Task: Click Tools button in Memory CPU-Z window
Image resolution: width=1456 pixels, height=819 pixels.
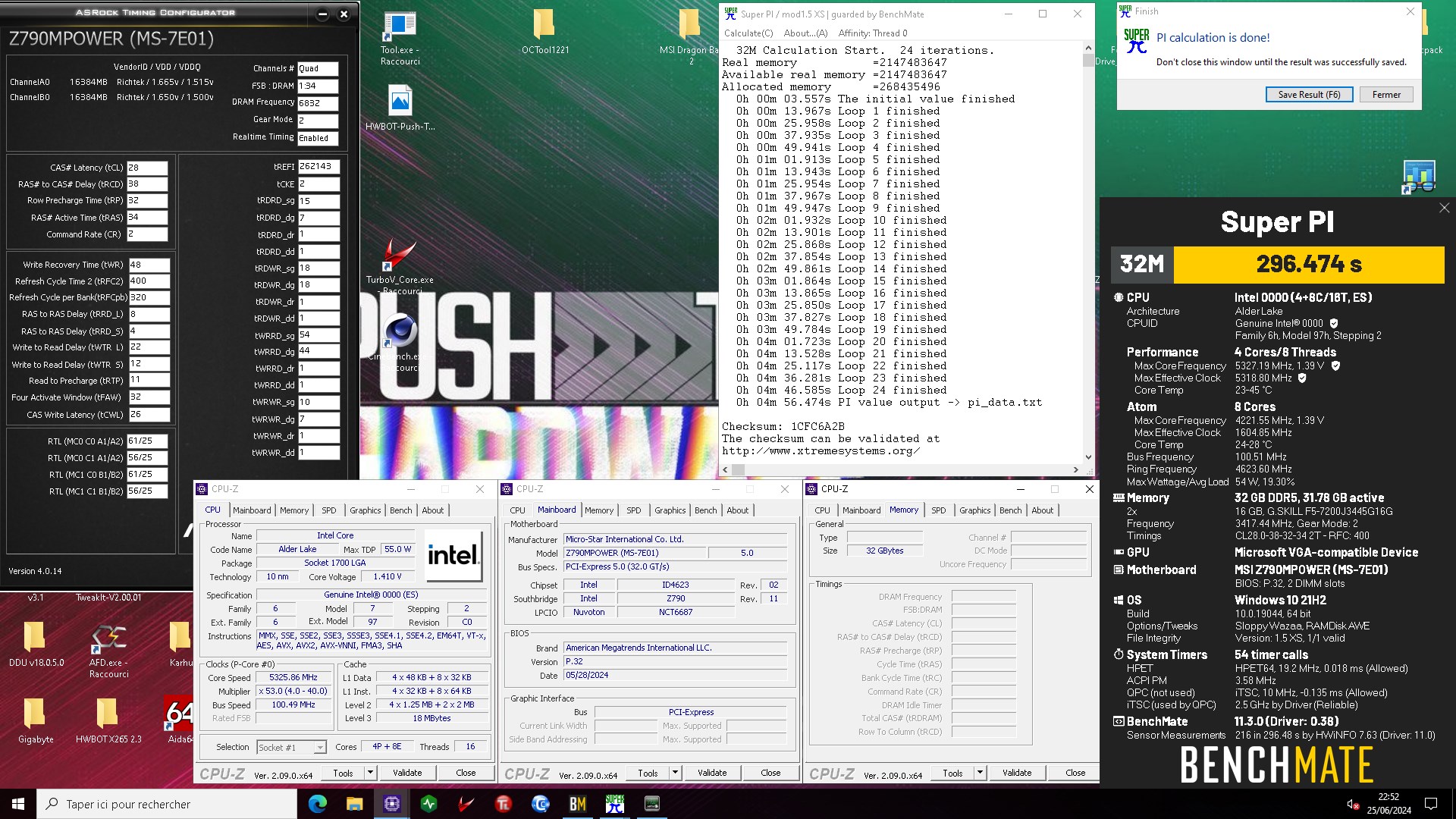Action: pos(952,773)
